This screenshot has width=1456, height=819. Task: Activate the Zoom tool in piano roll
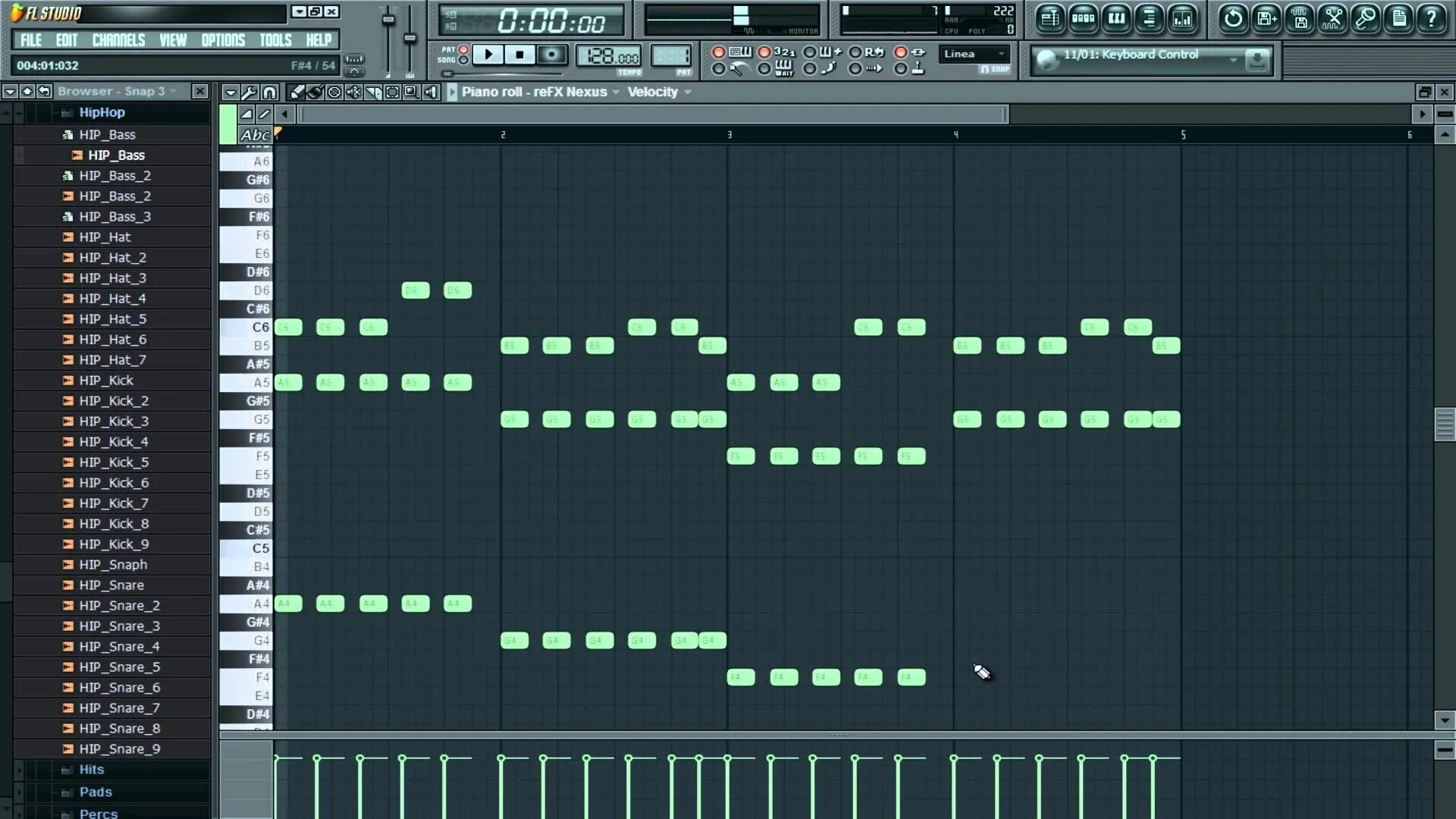pos(411,93)
